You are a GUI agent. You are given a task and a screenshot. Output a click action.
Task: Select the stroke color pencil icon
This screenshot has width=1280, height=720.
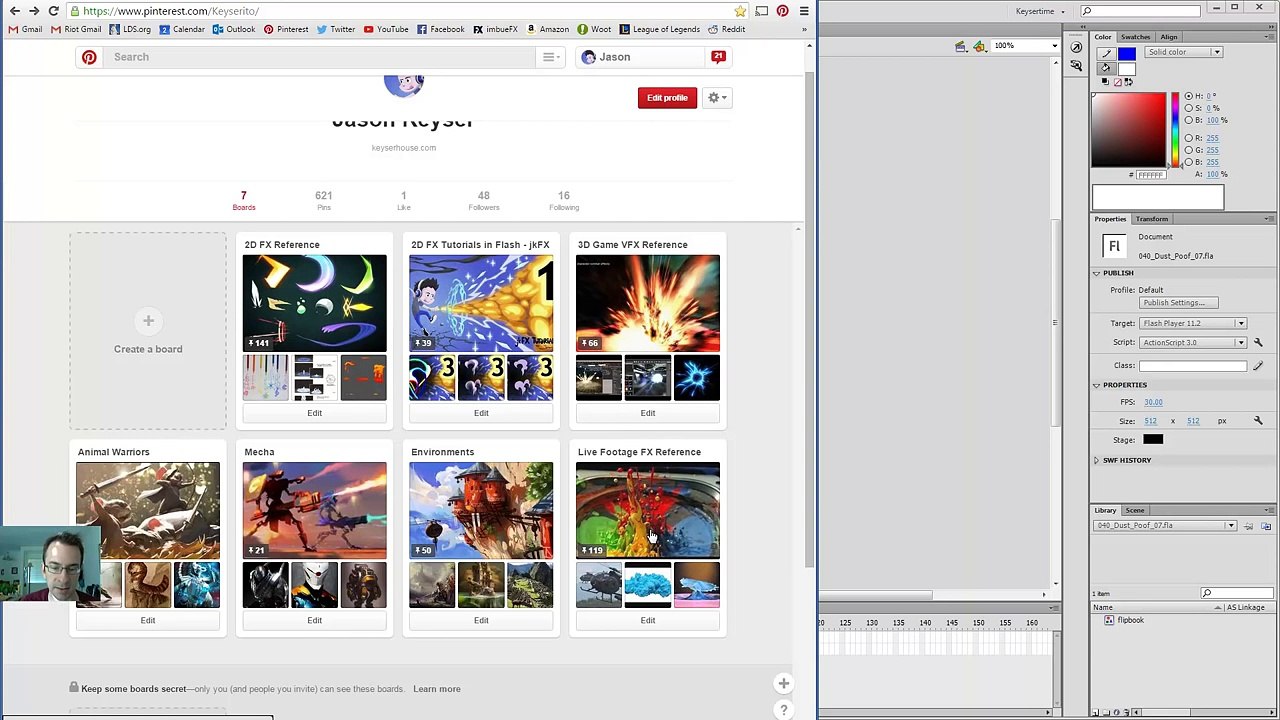[1105, 53]
